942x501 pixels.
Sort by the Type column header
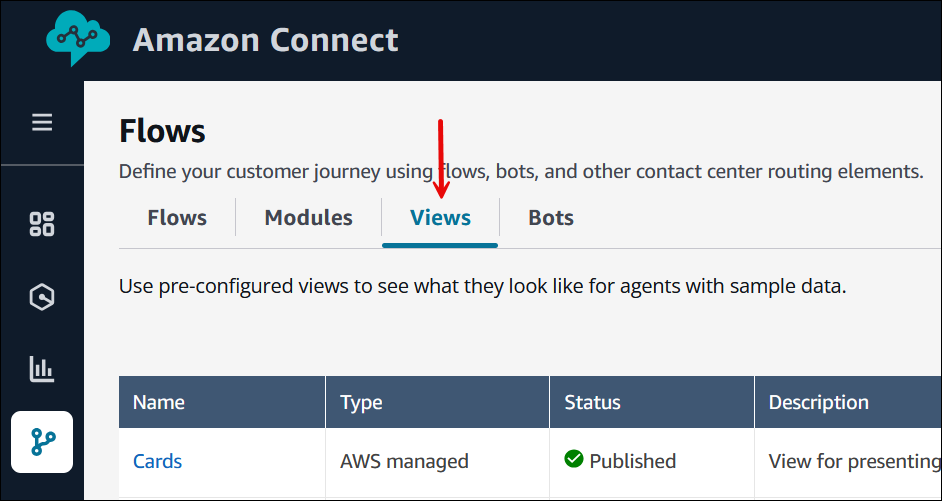[362, 403]
